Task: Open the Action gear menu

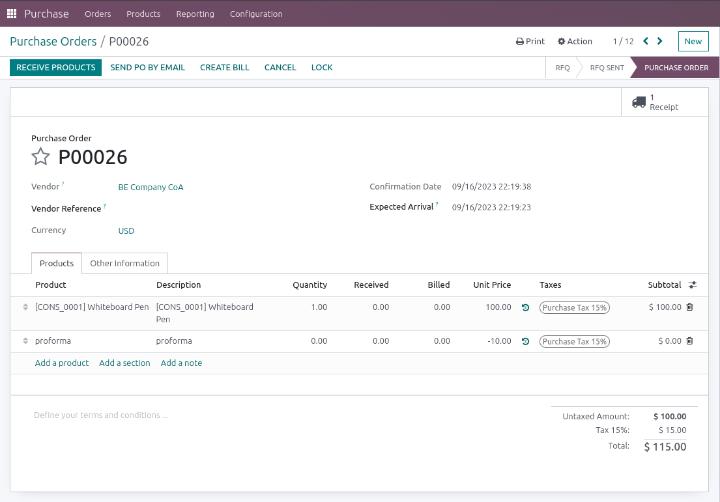Action: click(575, 41)
